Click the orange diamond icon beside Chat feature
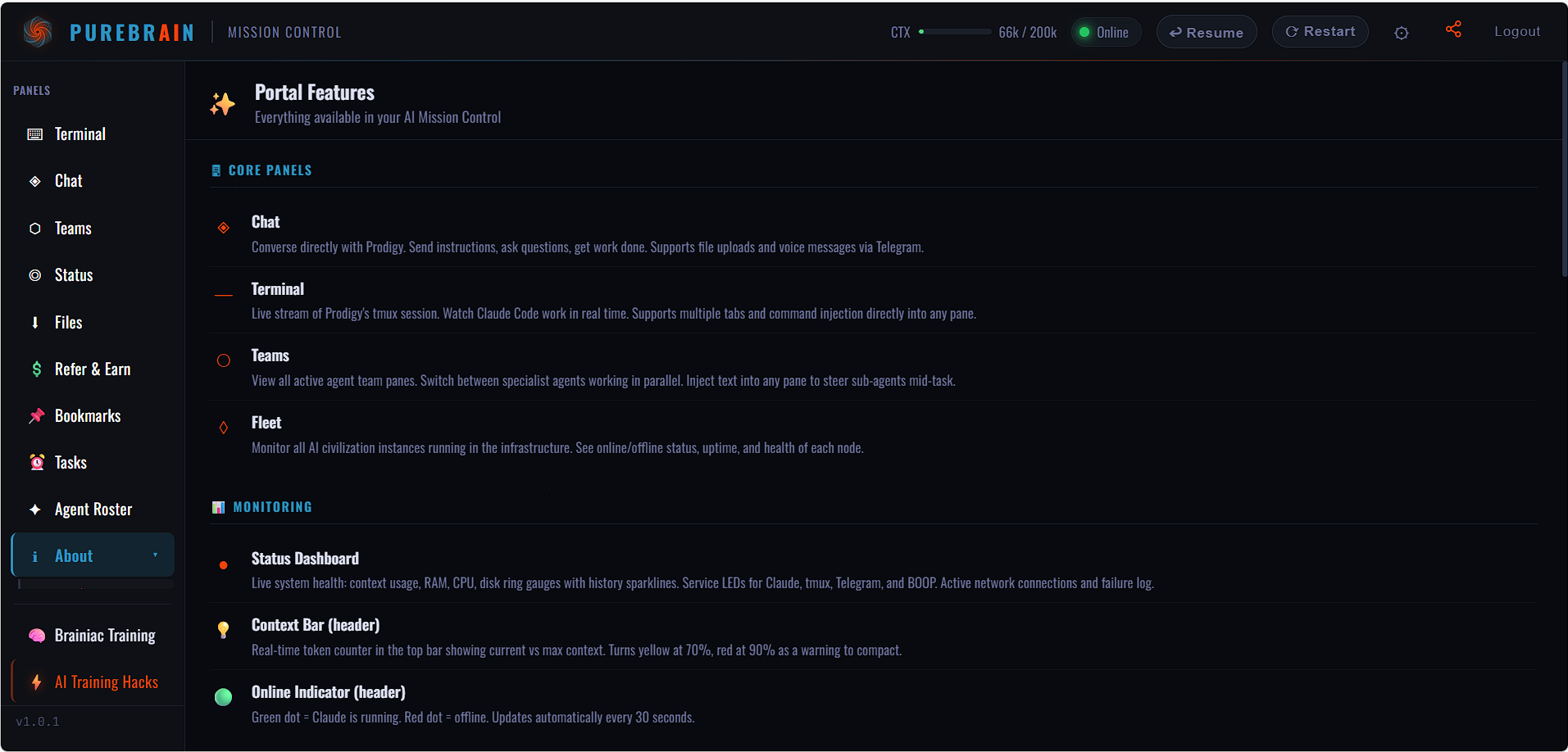This screenshot has width=1568, height=752. pos(224,228)
